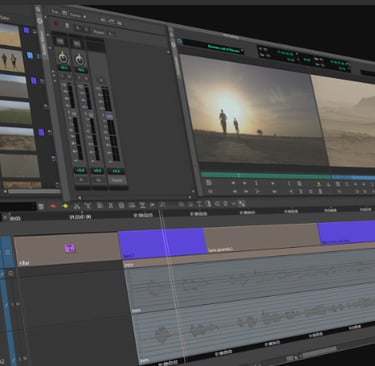This screenshot has height=366, width=375.
Task: Click the blue color square beside the runners thumbnail
Action: [x=30, y=55]
